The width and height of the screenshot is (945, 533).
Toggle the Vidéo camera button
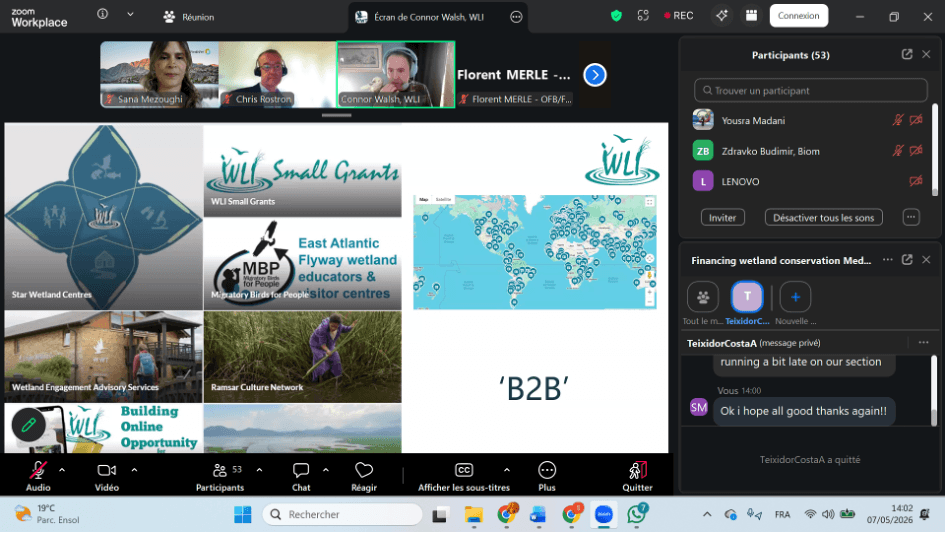[107, 470]
